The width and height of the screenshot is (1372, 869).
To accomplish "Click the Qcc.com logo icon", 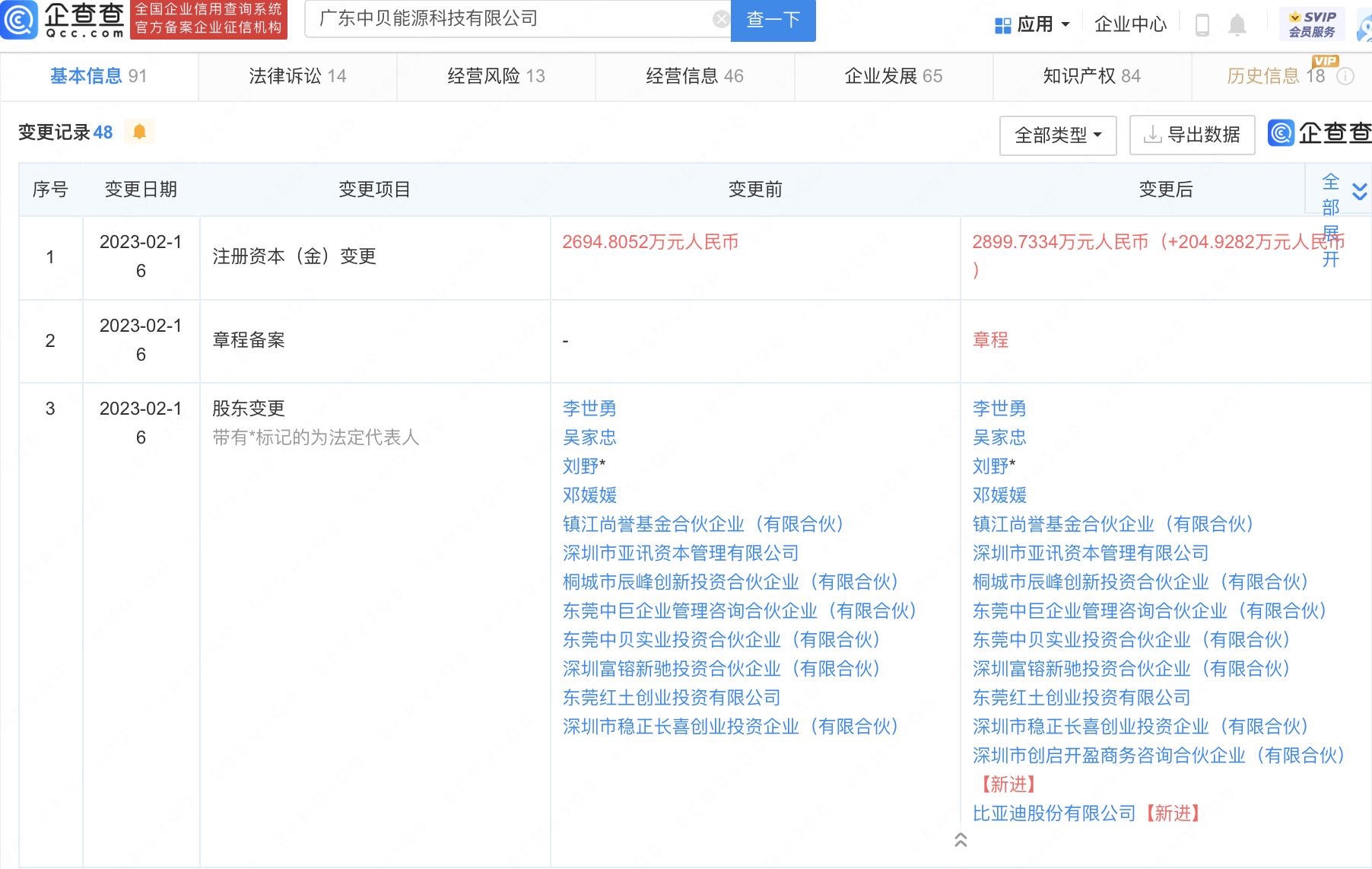I will (19, 21).
